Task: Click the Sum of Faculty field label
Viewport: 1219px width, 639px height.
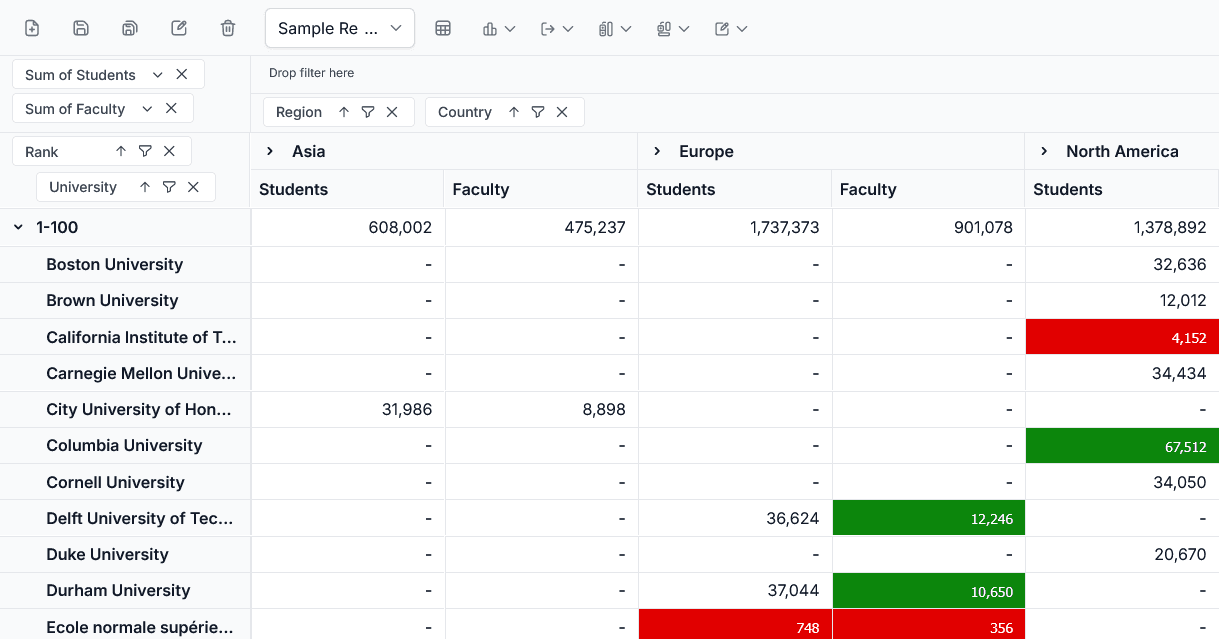Action: [x=75, y=109]
